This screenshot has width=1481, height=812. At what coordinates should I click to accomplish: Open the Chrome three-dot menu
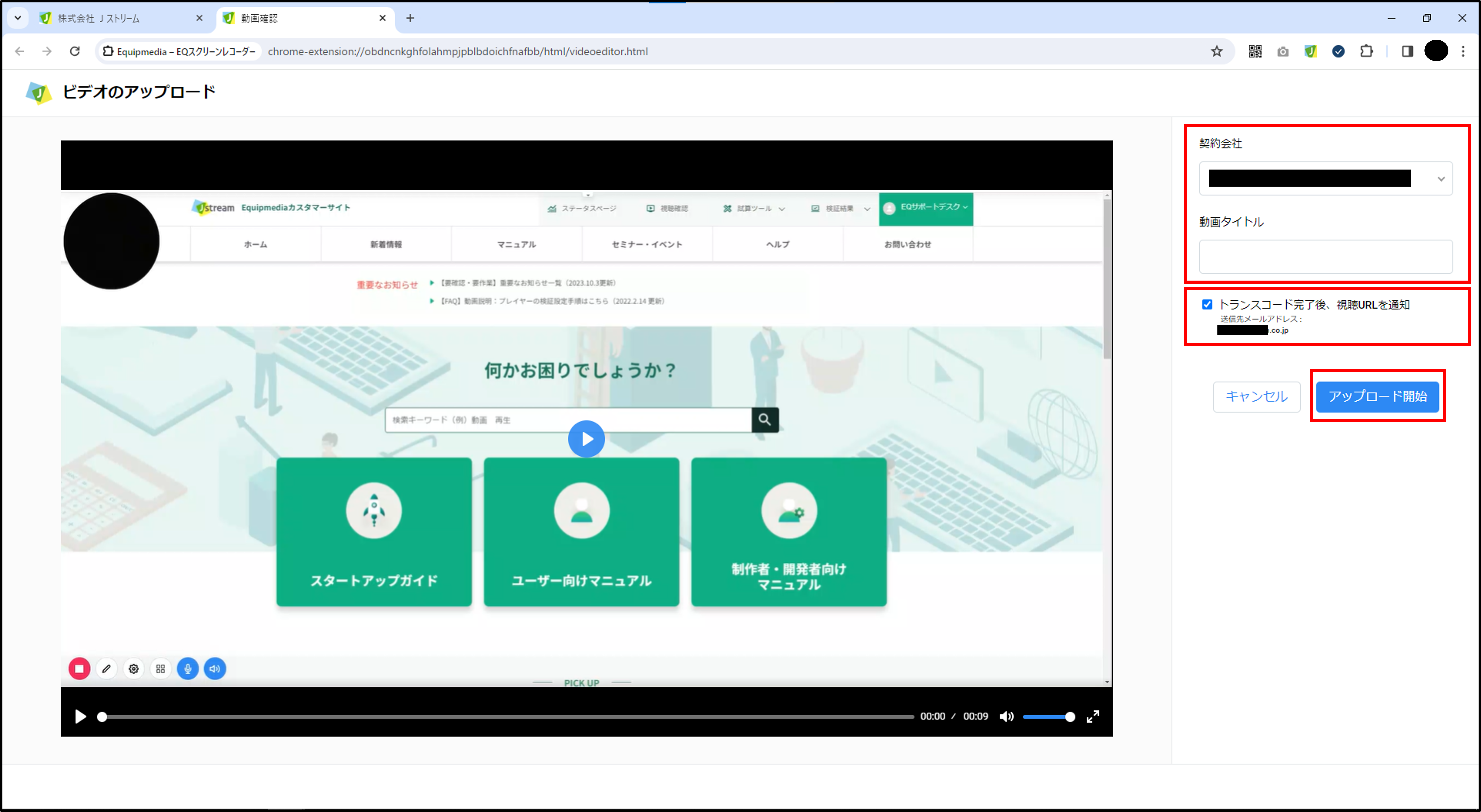click(x=1463, y=51)
